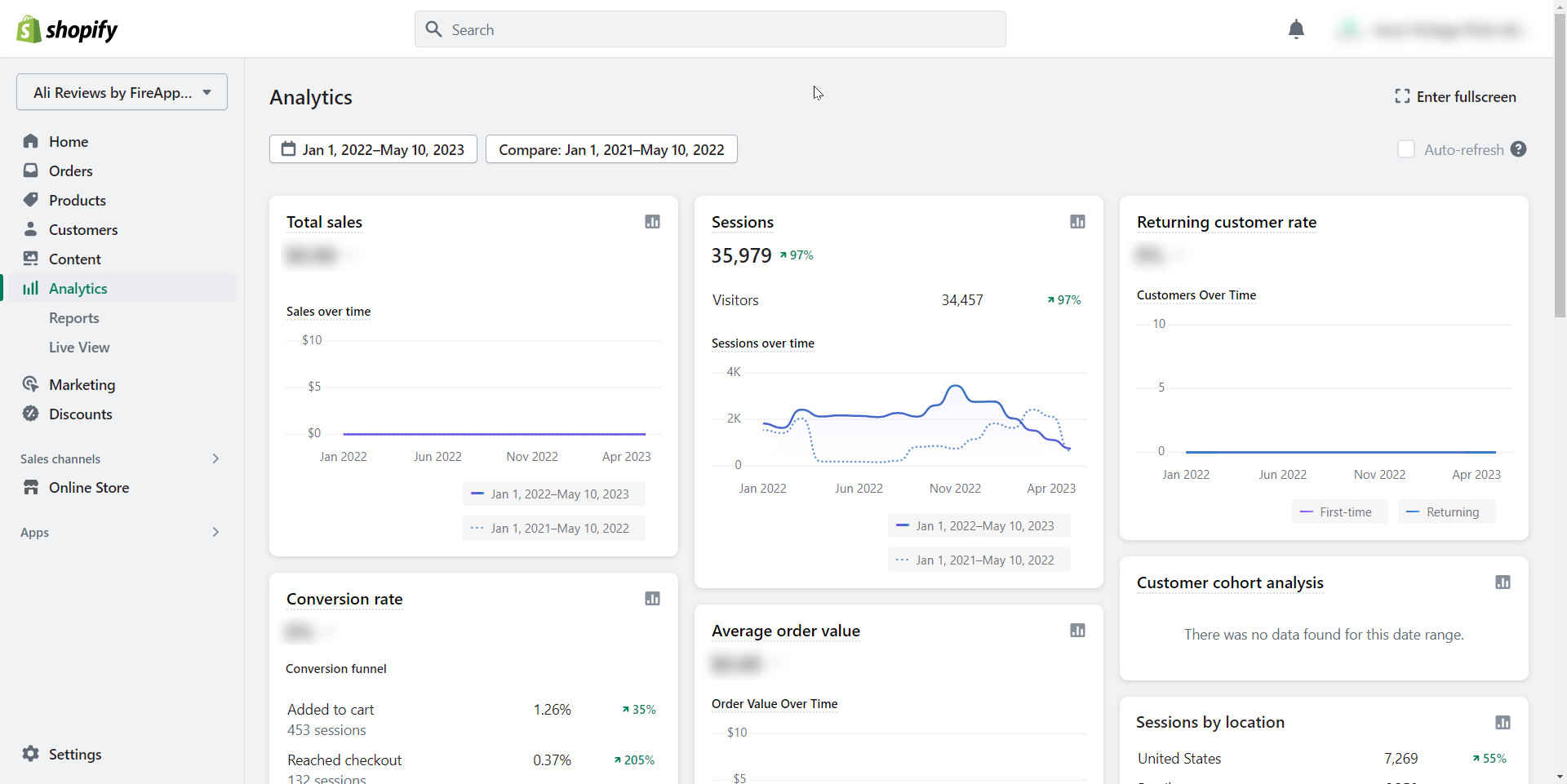
Task: Click the Home sidebar icon
Action: [x=31, y=141]
